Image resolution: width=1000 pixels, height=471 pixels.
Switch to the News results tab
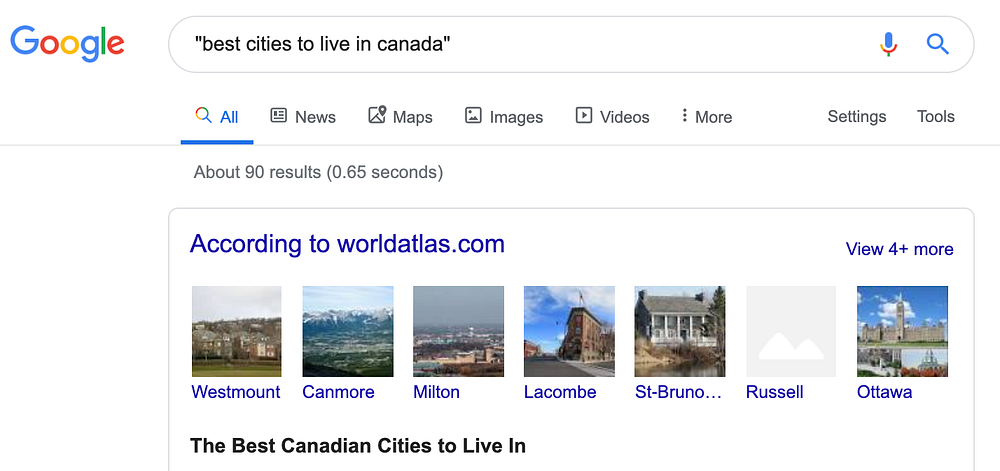[x=315, y=117]
